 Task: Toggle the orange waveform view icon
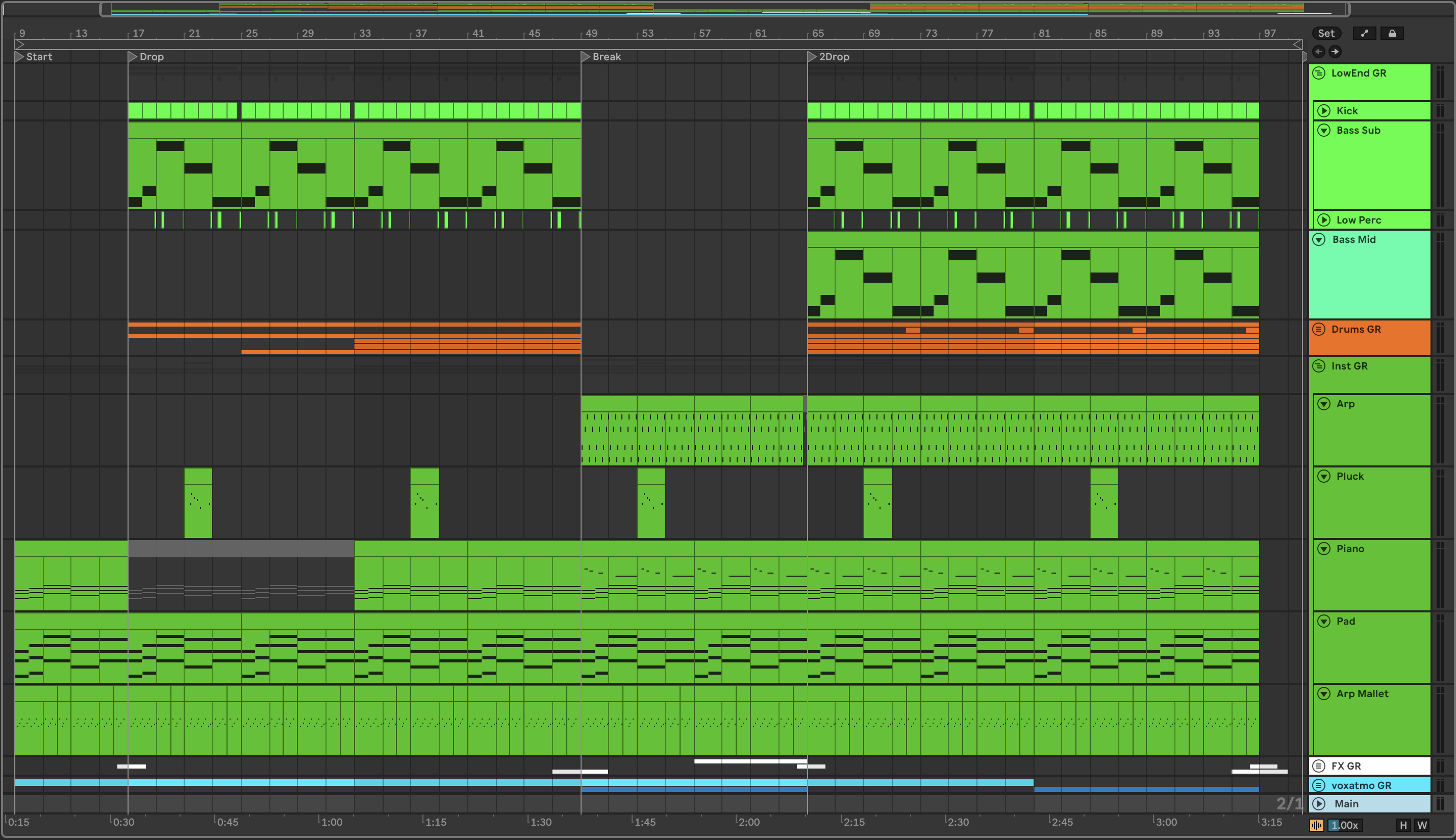(1316, 825)
